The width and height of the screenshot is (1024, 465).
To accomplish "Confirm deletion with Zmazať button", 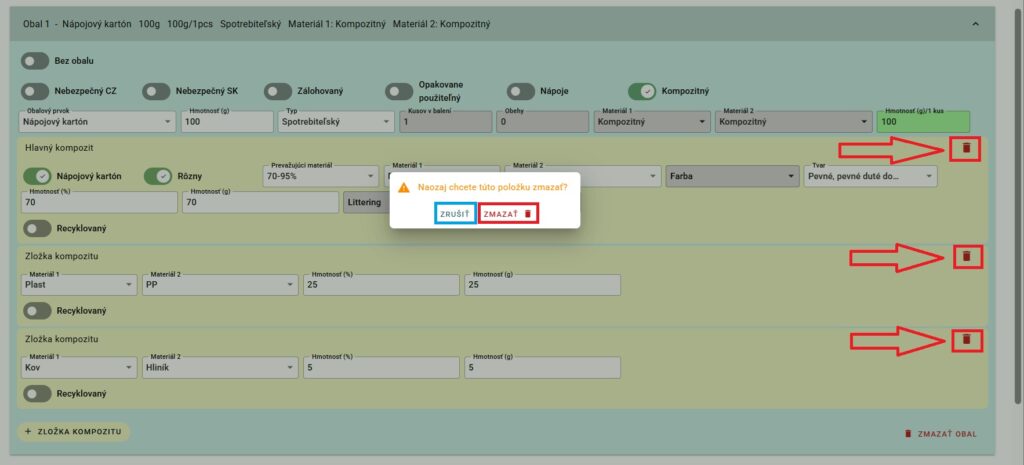I will (508, 214).
